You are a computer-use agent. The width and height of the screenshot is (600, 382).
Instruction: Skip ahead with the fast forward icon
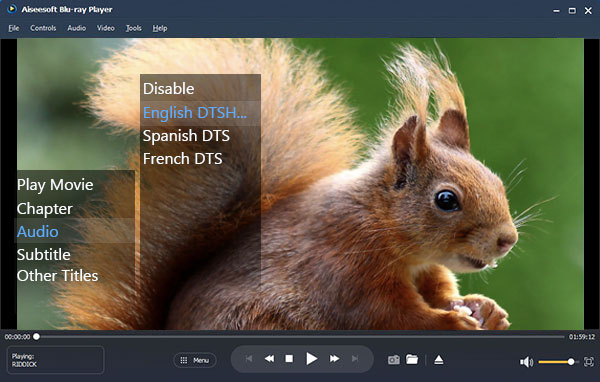pyautogui.click(x=334, y=359)
